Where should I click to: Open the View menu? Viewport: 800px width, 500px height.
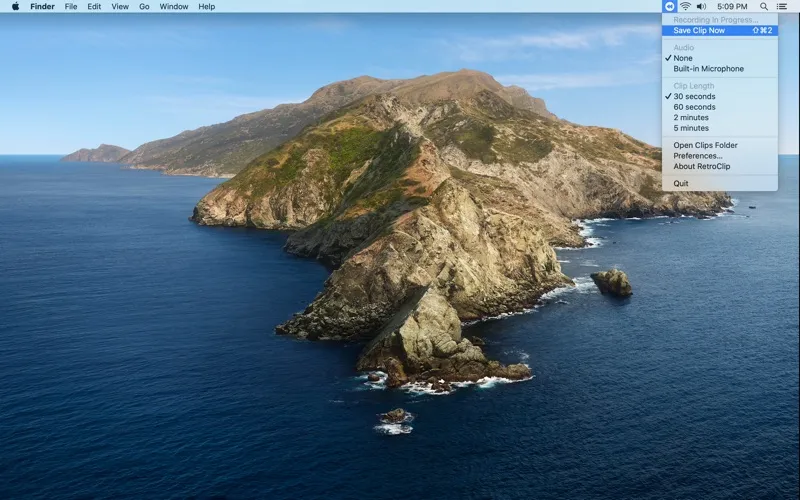click(x=120, y=7)
